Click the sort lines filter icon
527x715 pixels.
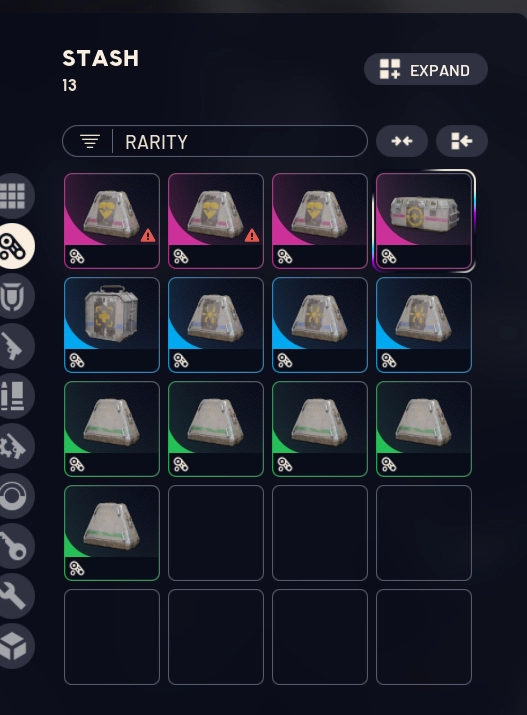90,141
